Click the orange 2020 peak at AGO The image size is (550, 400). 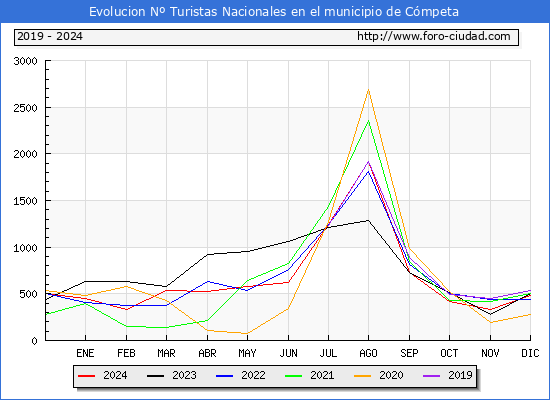click(x=368, y=90)
